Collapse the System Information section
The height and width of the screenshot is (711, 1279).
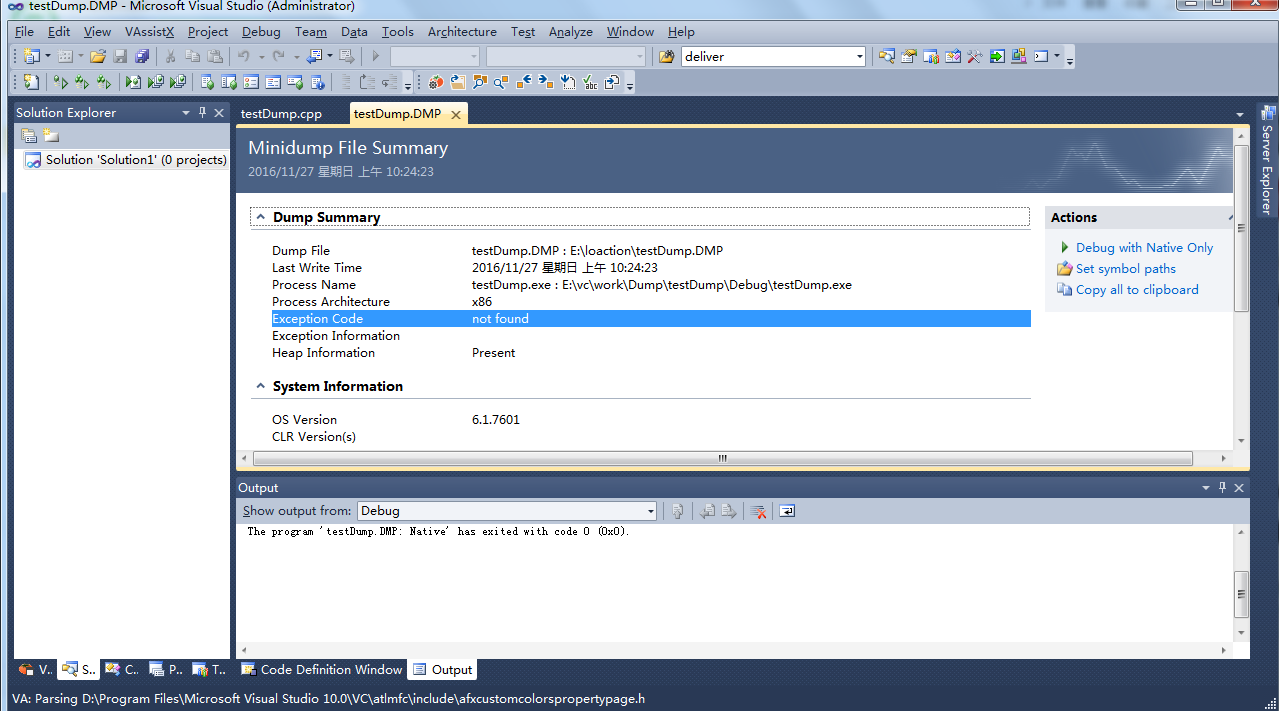pyautogui.click(x=260, y=386)
